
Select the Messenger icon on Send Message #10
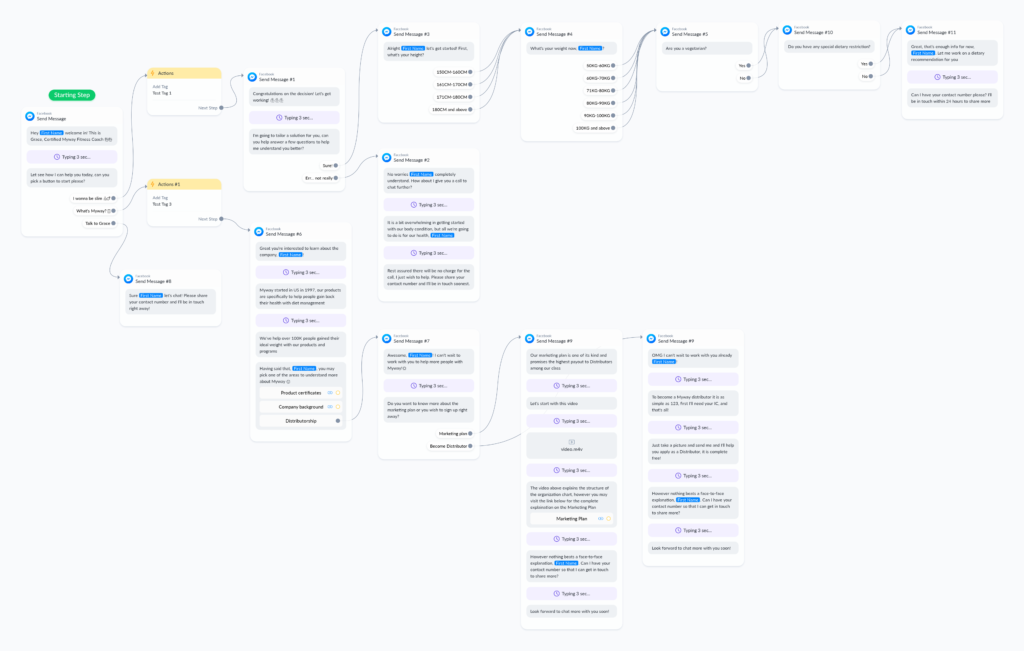(787, 29)
